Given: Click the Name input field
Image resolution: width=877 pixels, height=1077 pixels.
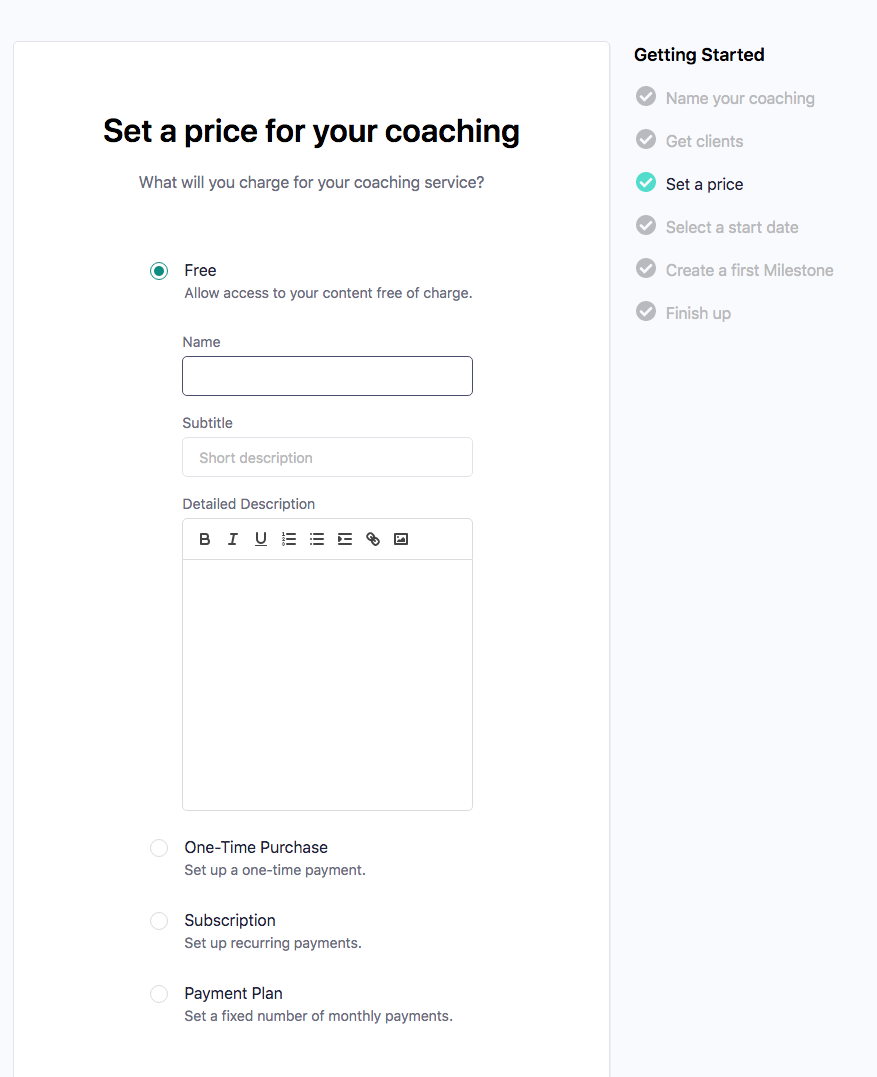Looking at the screenshot, I should click(x=327, y=376).
